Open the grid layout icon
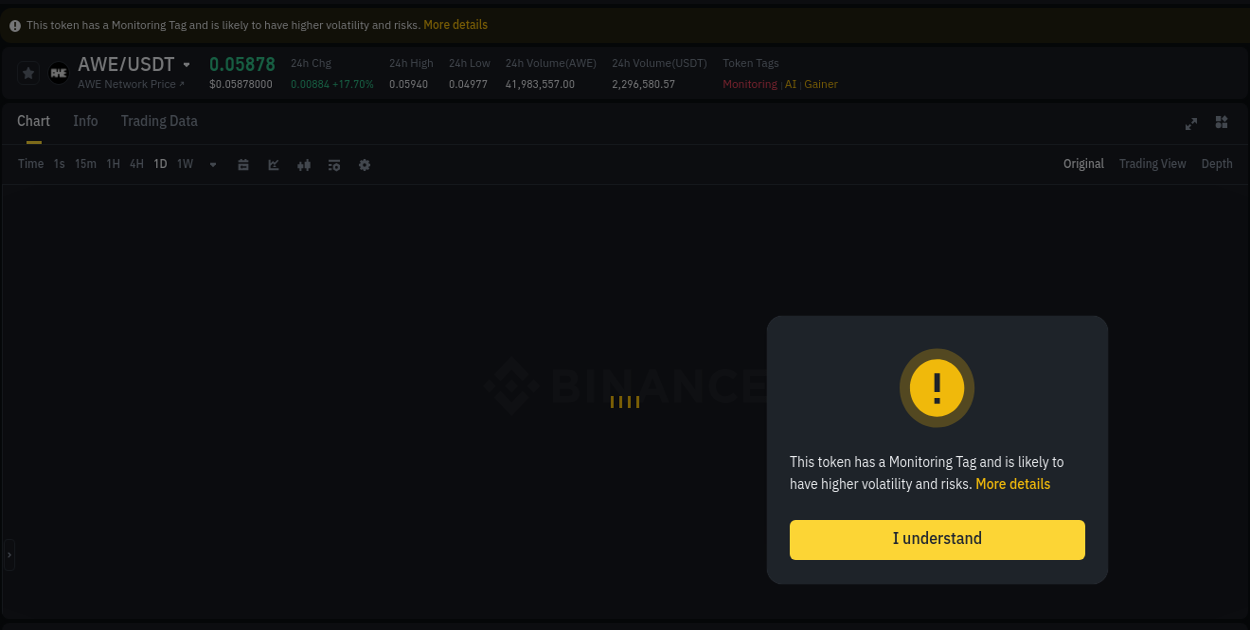The height and width of the screenshot is (630, 1250). [x=1221, y=122]
